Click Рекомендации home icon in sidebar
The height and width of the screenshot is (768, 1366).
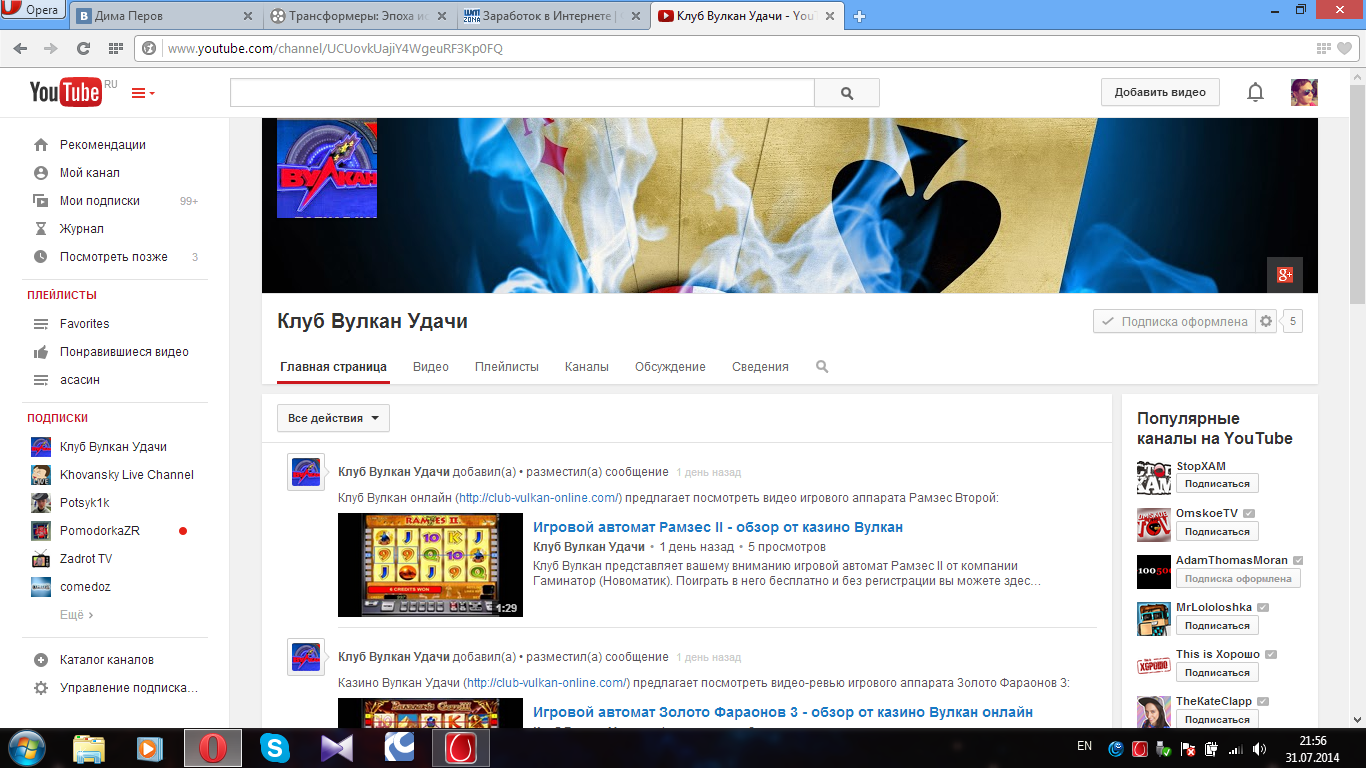coord(41,144)
